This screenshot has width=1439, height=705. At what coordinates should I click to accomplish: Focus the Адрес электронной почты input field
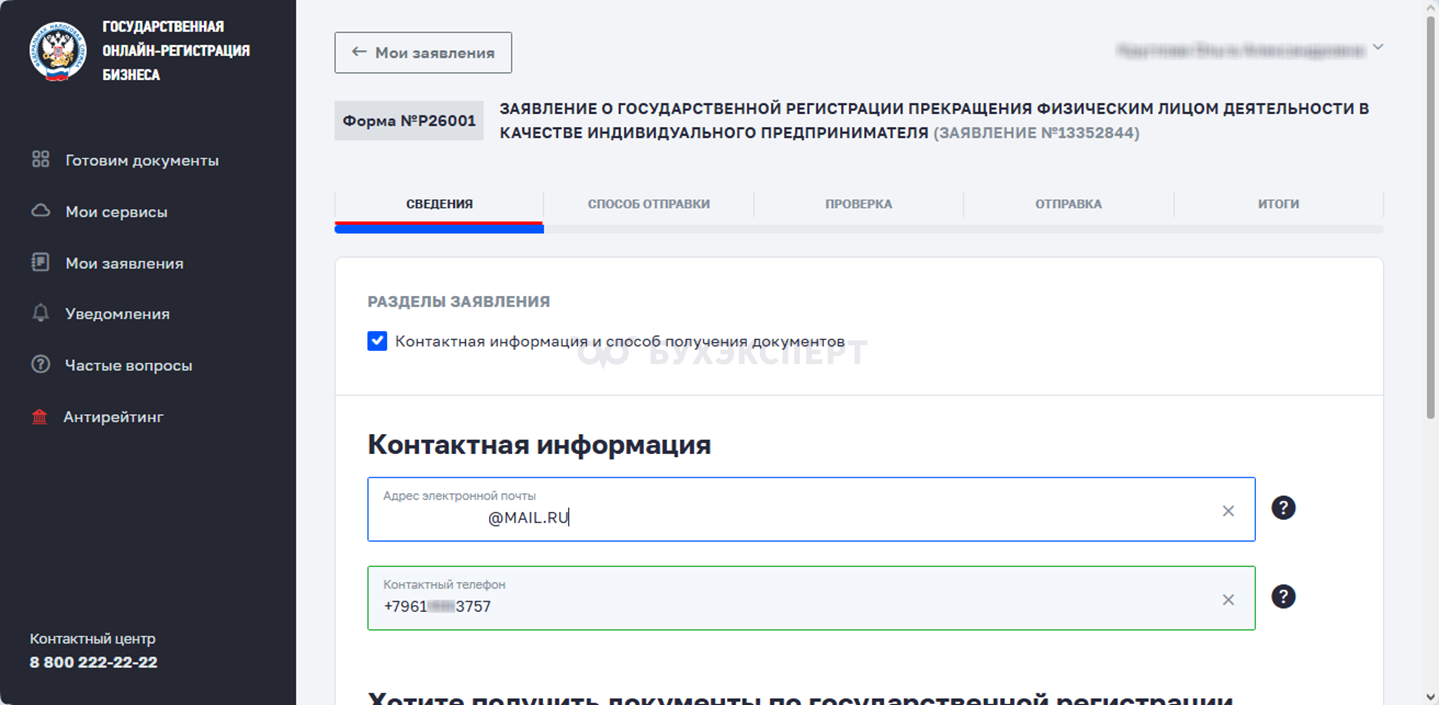[811, 509]
